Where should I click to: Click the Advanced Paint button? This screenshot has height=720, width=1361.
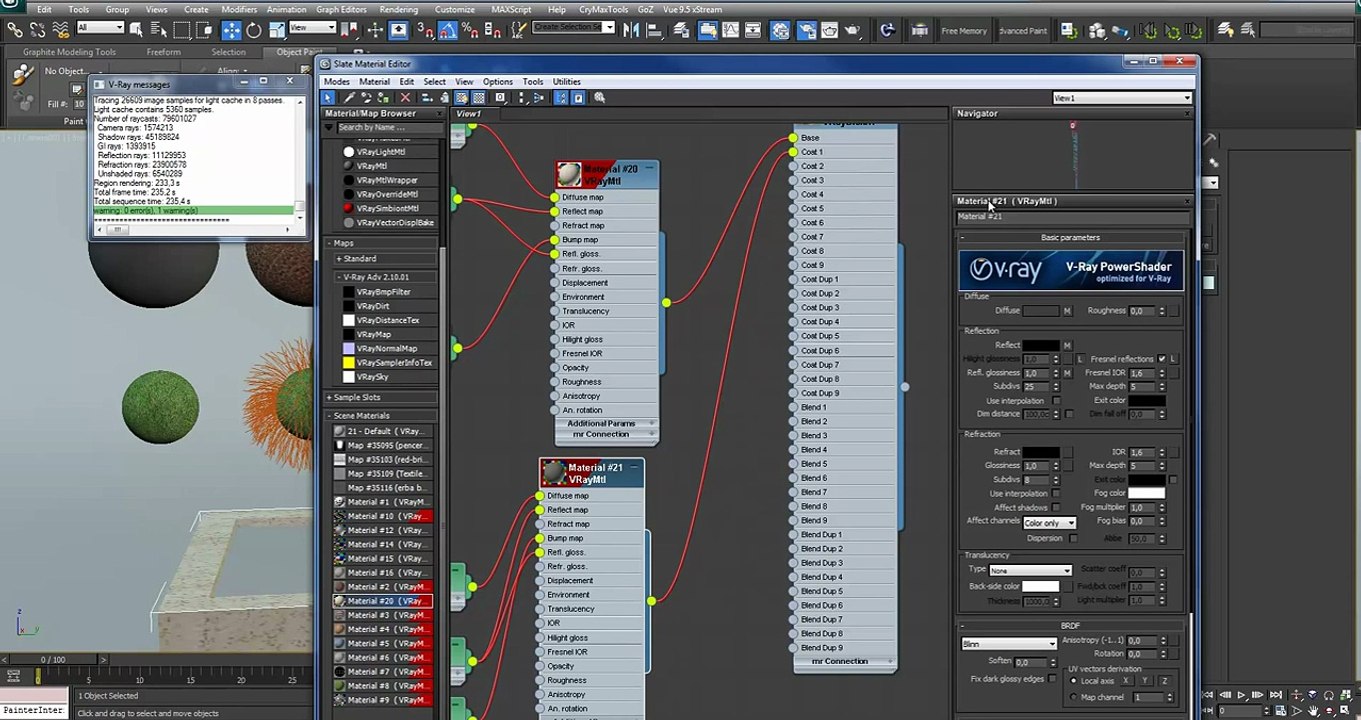click(x=1022, y=31)
